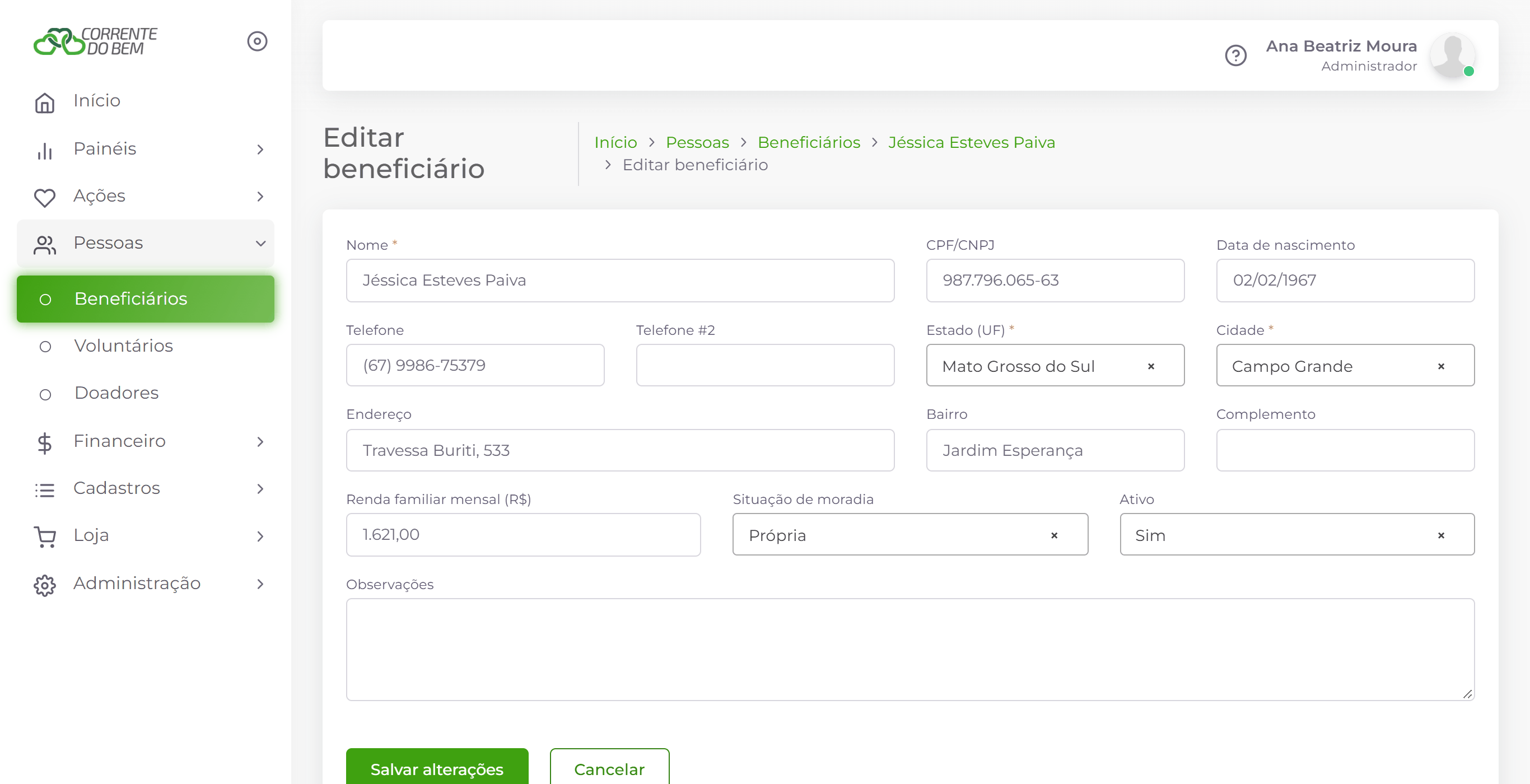Click the Renda familiar mensal field
Viewport: 1530px width, 784px height.
523,535
